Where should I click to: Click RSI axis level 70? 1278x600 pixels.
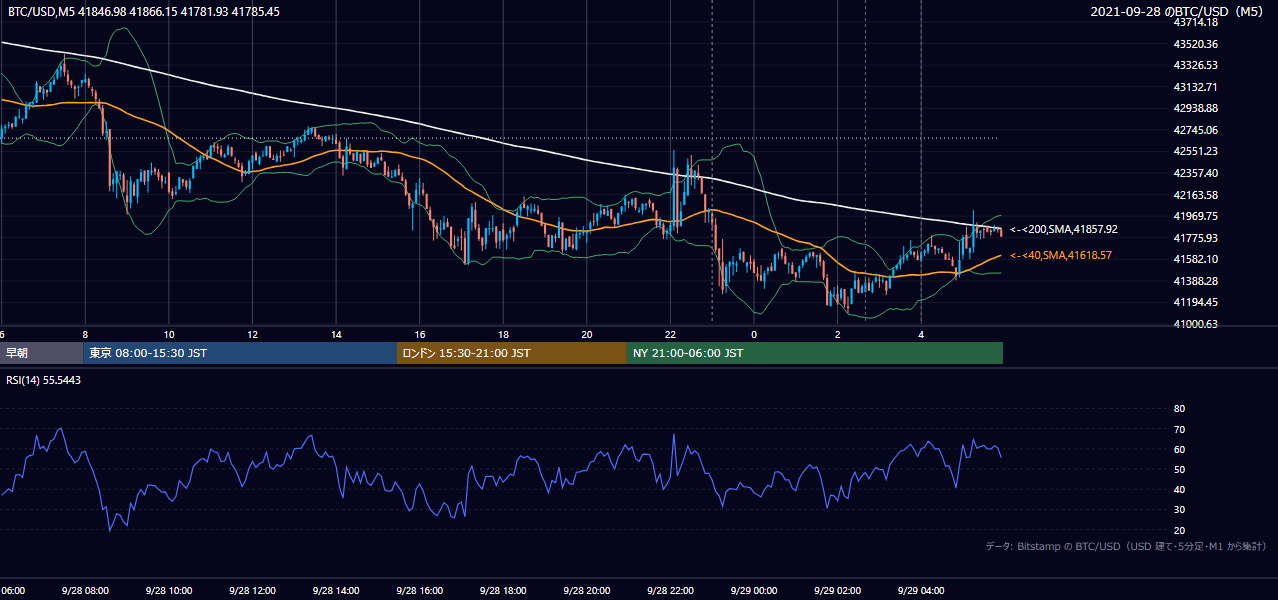coord(1179,429)
